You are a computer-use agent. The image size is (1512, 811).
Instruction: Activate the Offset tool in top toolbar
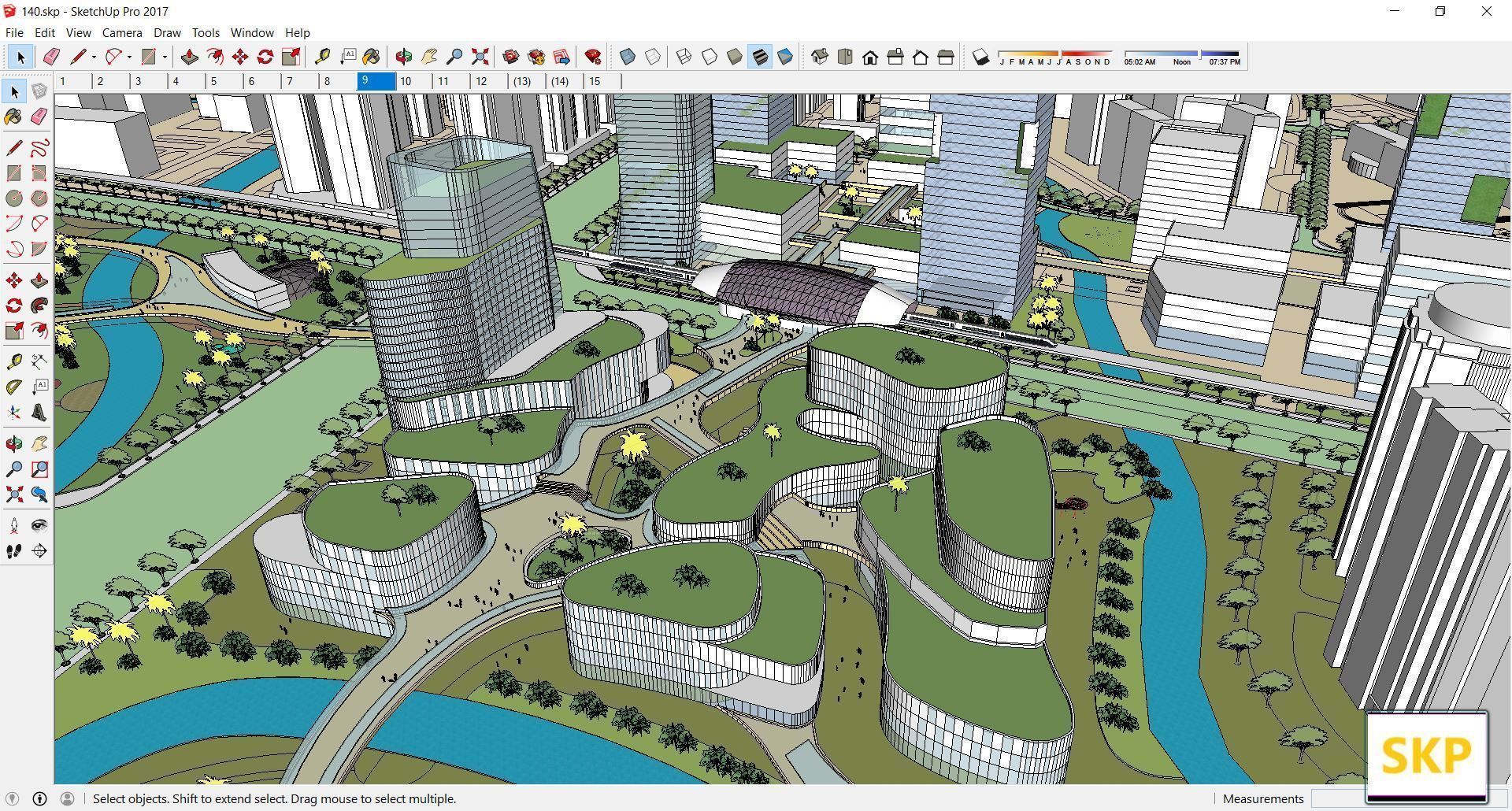pyautogui.click(x=214, y=57)
